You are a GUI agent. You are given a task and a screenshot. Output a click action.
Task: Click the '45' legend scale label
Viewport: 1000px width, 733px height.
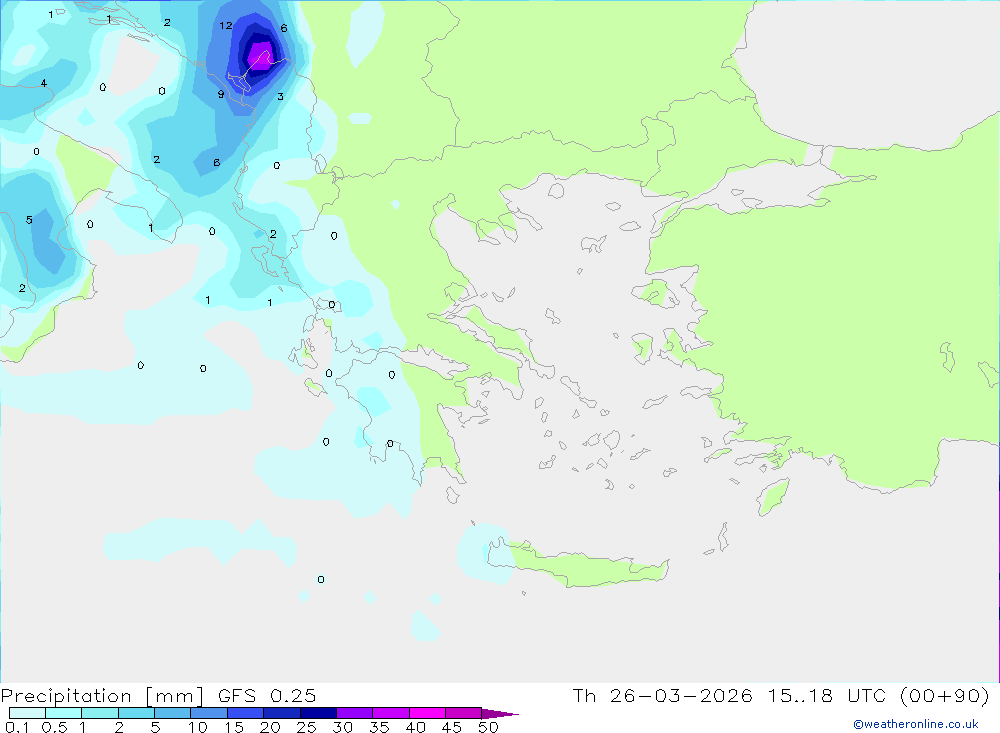click(x=452, y=727)
